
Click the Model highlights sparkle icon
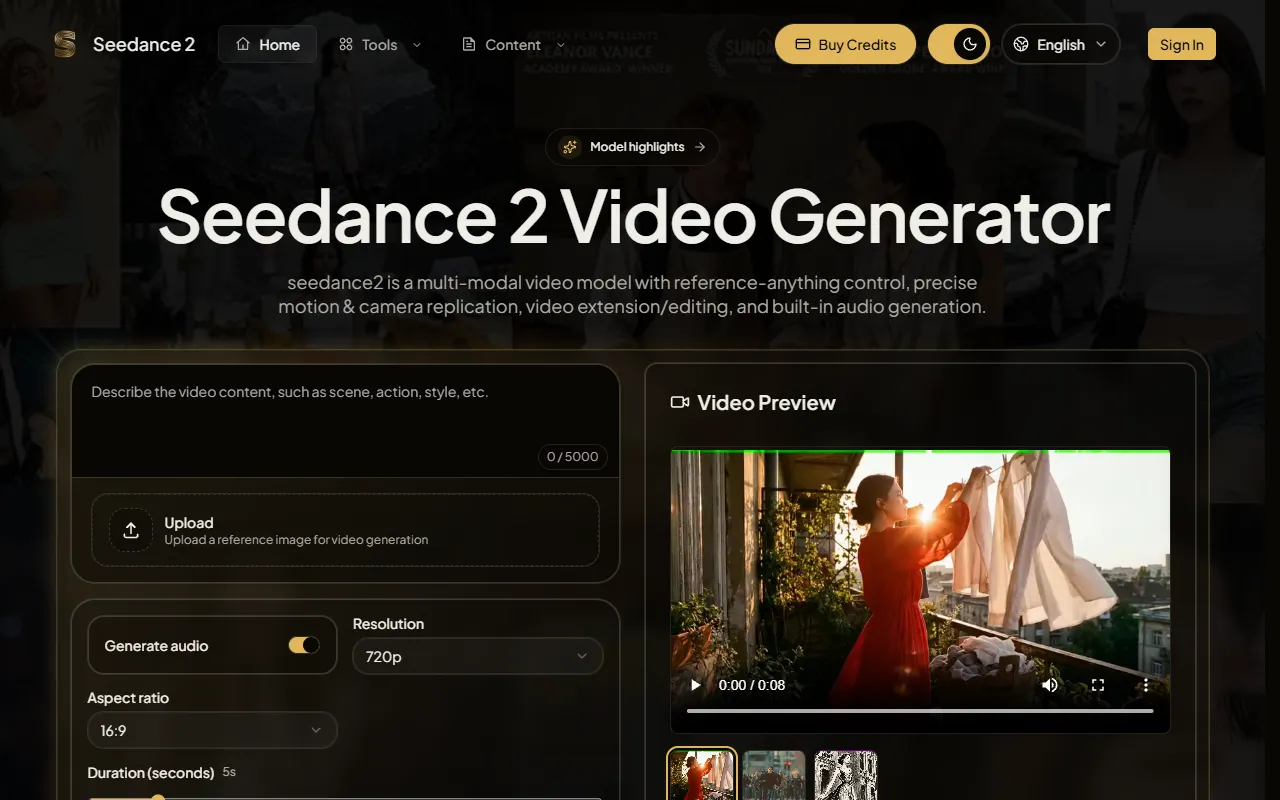click(x=570, y=147)
